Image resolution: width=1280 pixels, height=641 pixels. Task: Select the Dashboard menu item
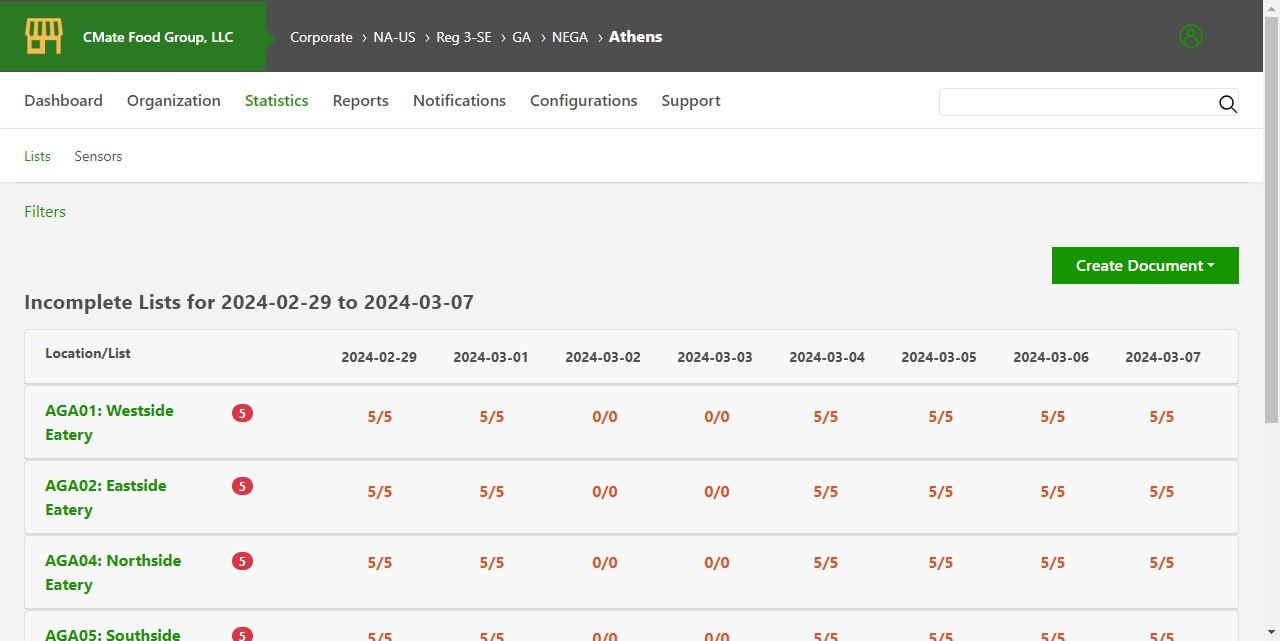point(63,100)
